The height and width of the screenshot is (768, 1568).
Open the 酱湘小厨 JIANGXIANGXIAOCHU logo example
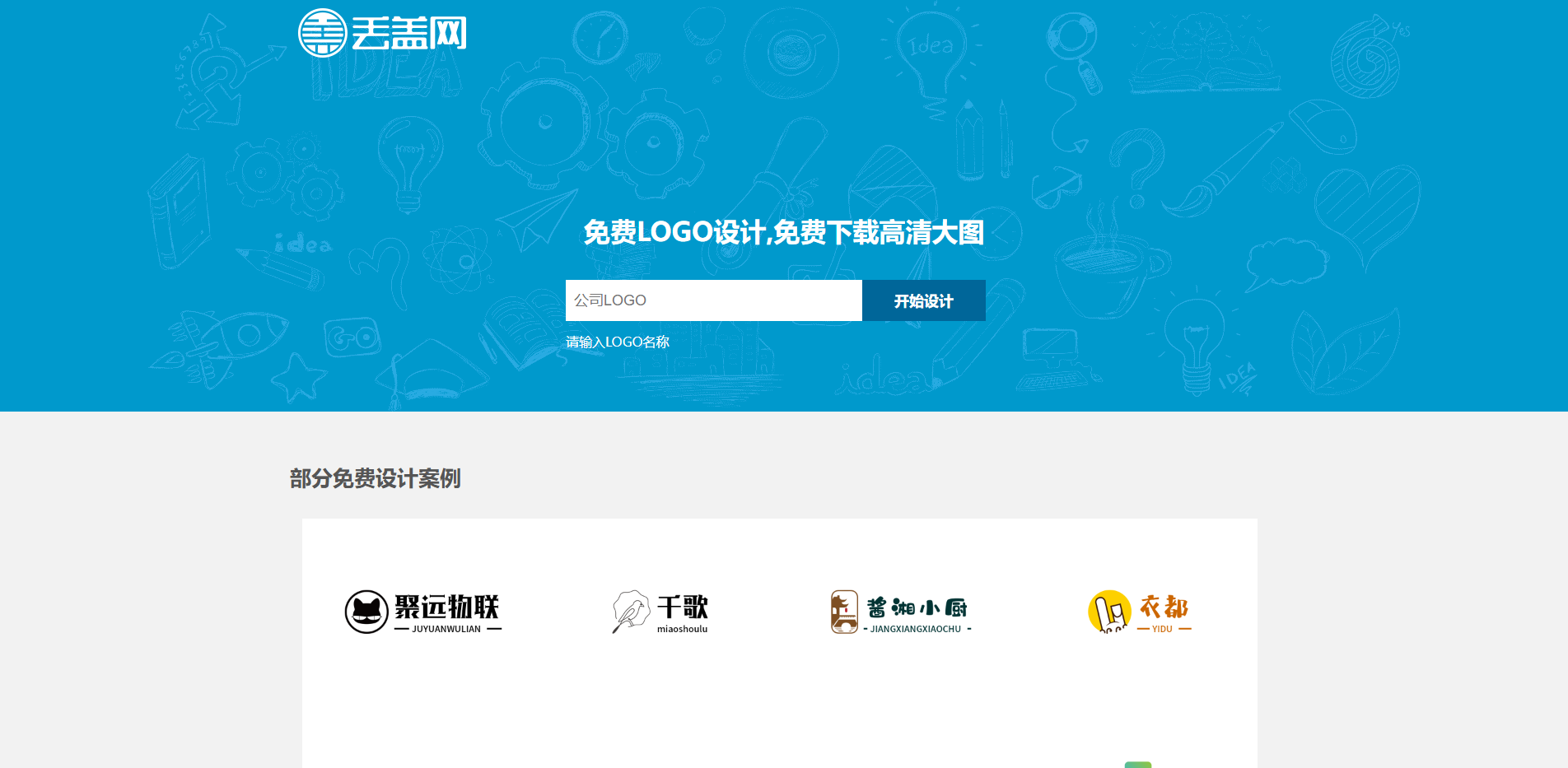[900, 611]
